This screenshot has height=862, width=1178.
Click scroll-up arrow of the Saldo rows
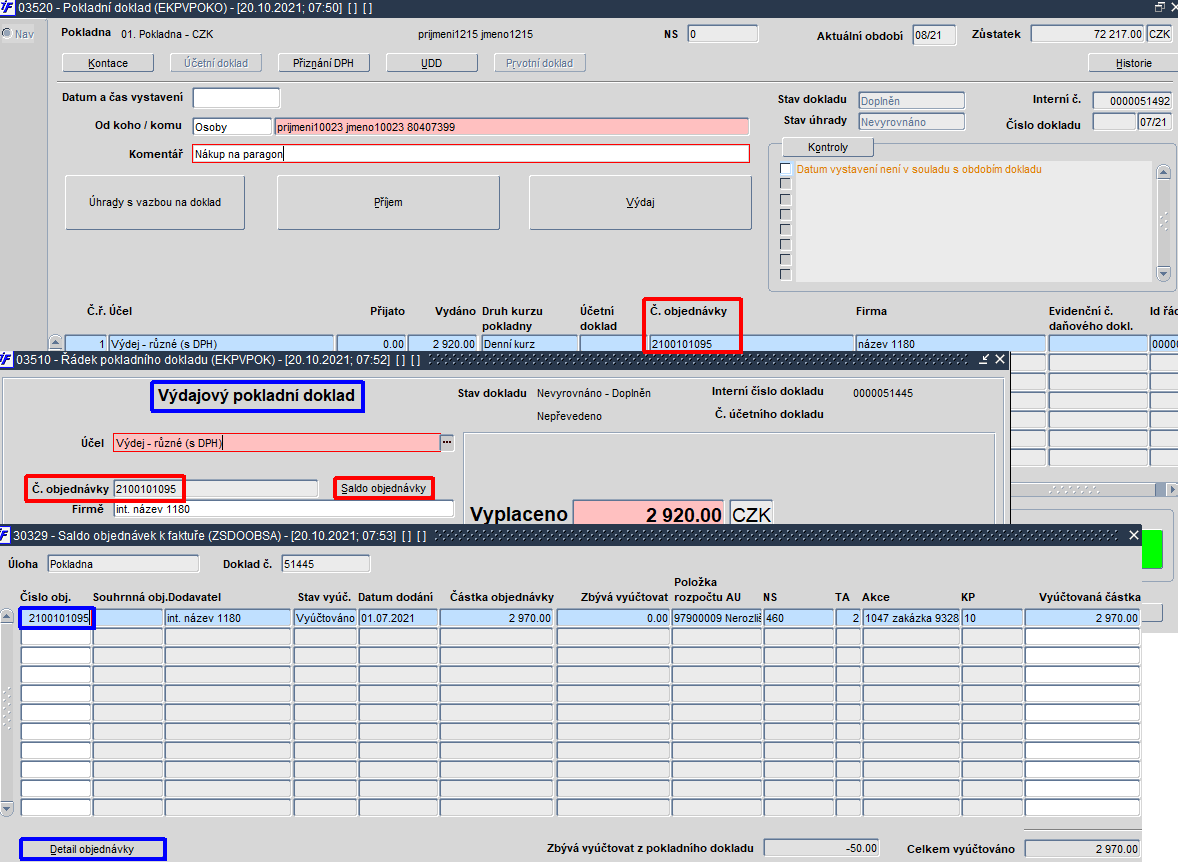pos(7,617)
